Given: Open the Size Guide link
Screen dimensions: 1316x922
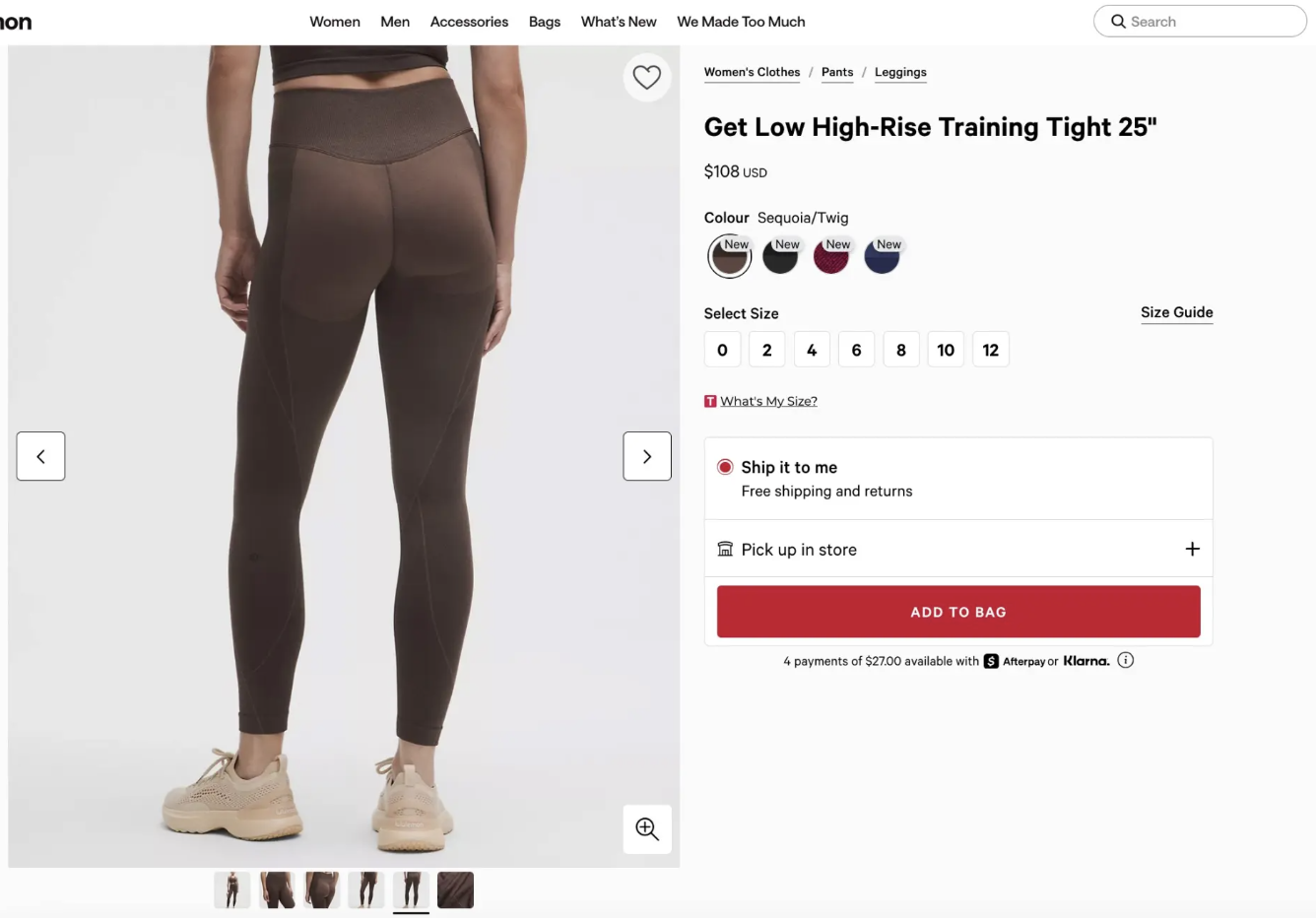Looking at the screenshot, I should pyautogui.click(x=1177, y=312).
